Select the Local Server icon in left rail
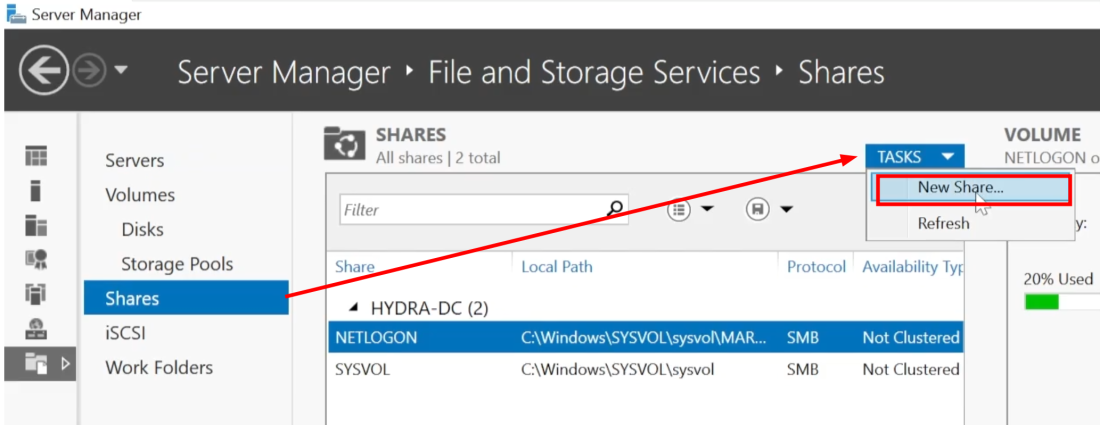The height and width of the screenshot is (425, 1100). click(37, 191)
